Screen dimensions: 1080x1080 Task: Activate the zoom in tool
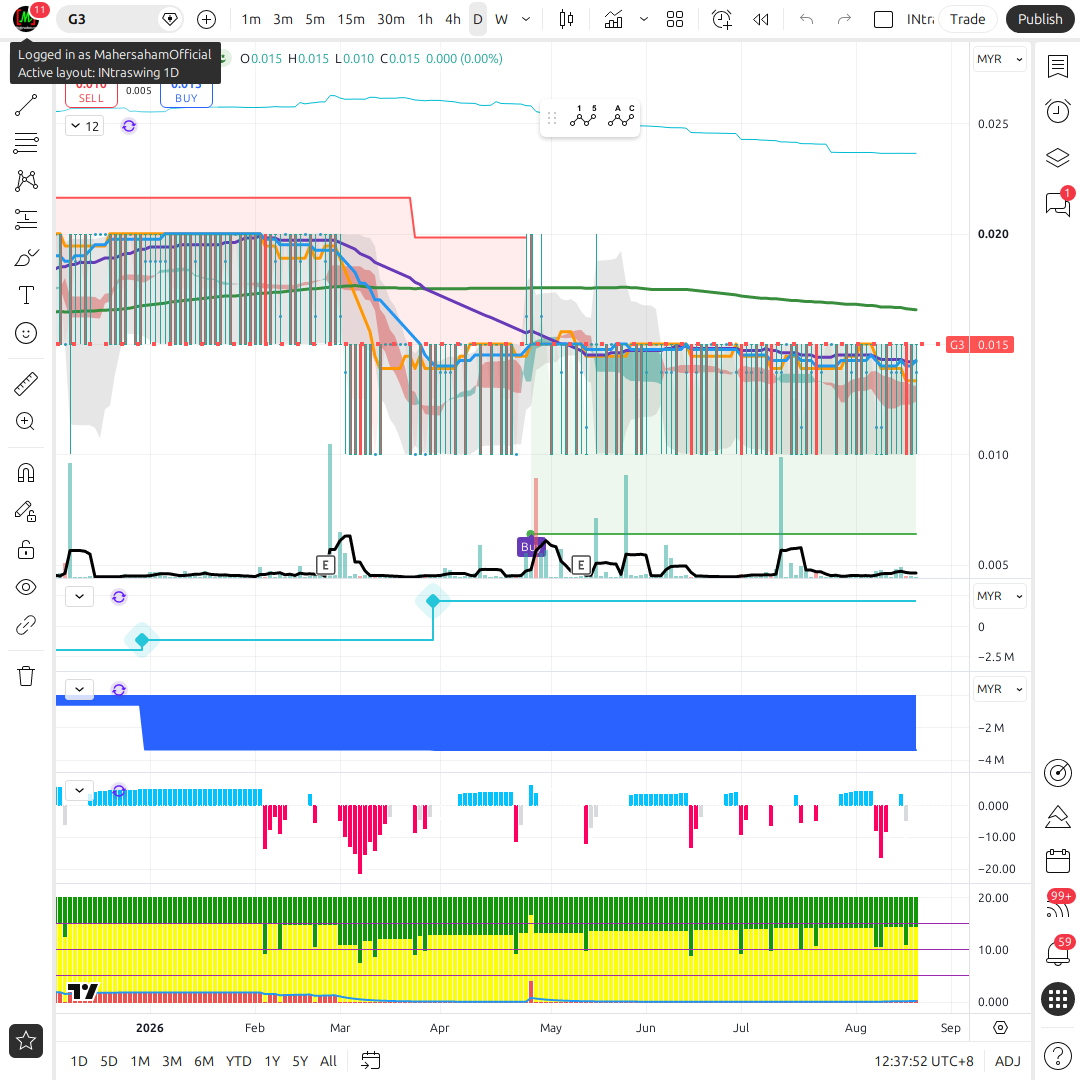pyautogui.click(x=26, y=422)
